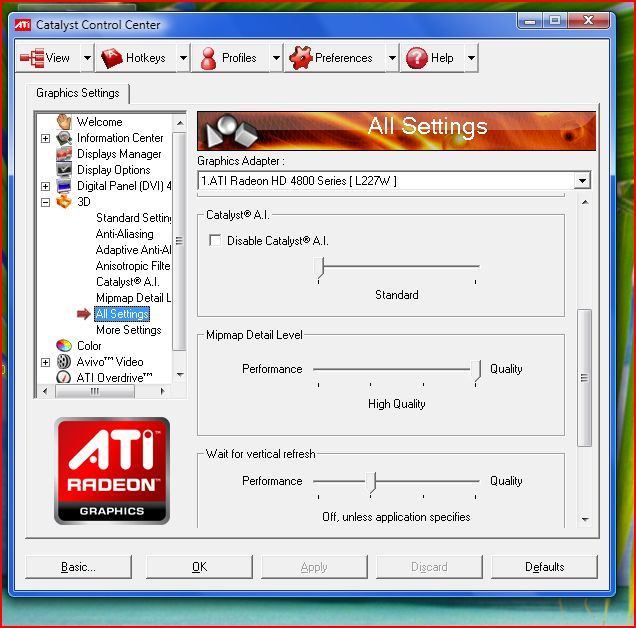Click the 3D cube icon in tree
The image size is (636, 628).
[x=64, y=202]
